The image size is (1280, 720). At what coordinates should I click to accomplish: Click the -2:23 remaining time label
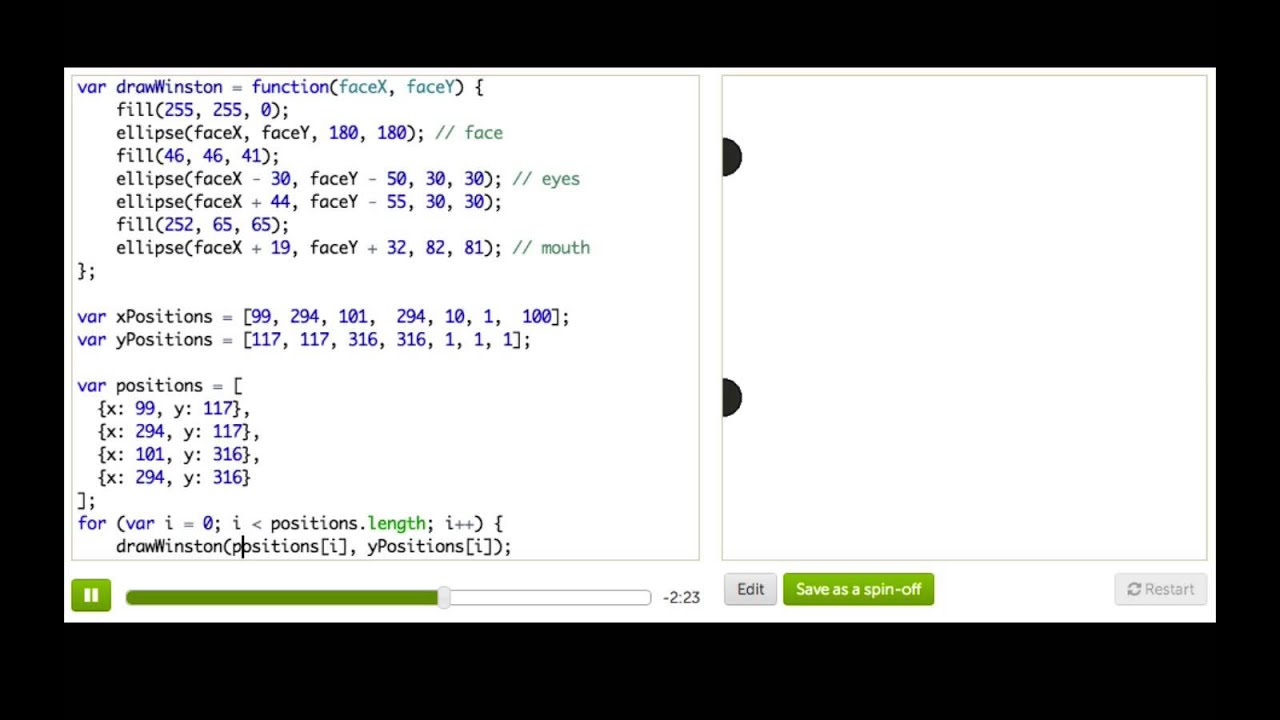683,597
